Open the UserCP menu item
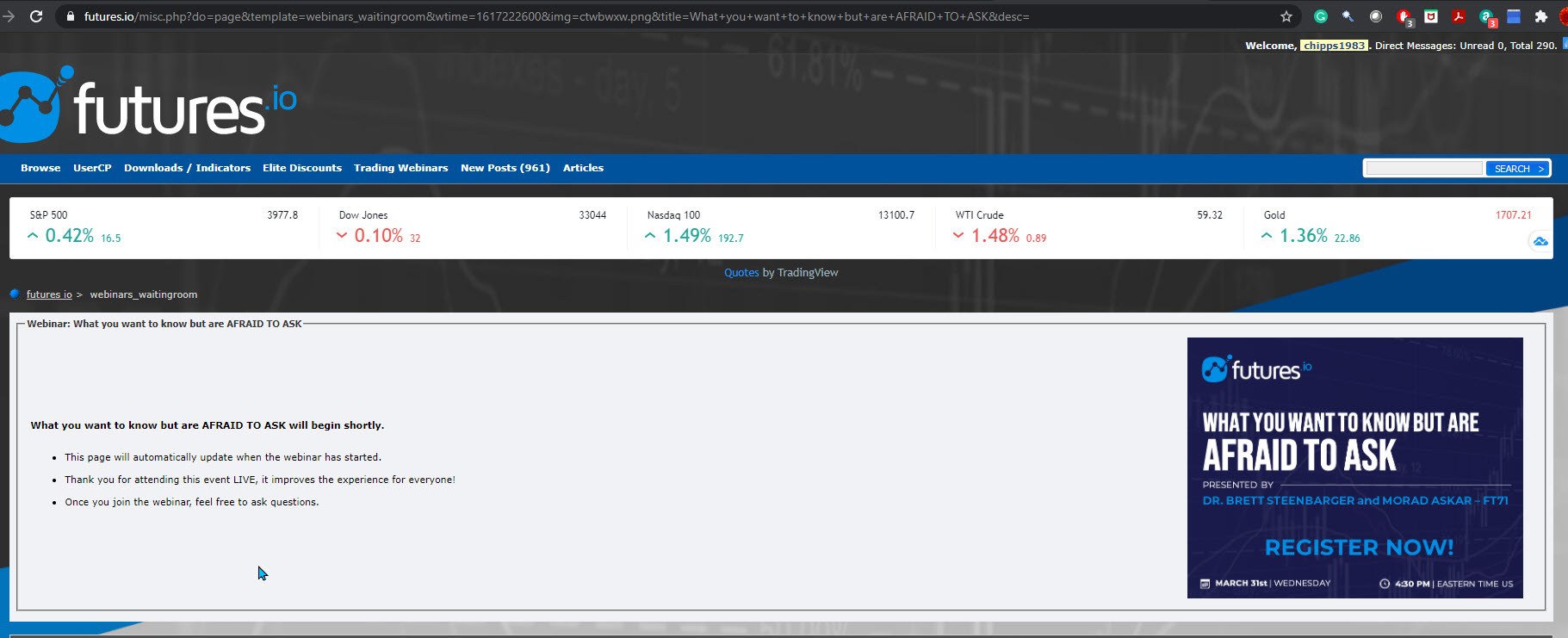This screenshot has height=638, width=1568. 92,168
